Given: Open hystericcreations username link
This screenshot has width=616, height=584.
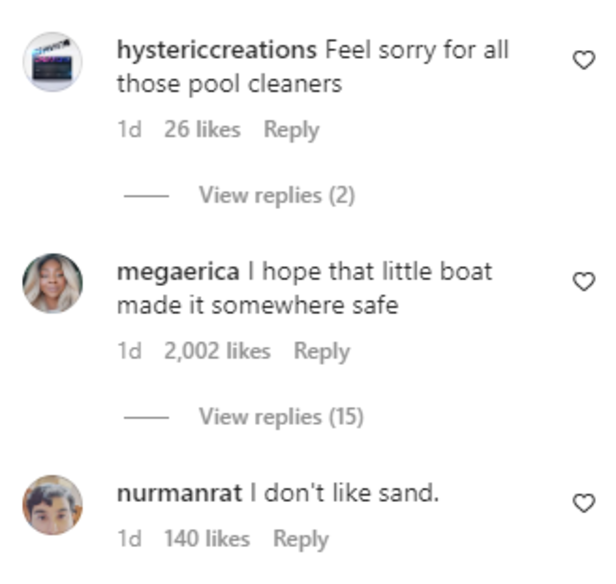Looking at the screenshot, I should click(x=216, y=49).
